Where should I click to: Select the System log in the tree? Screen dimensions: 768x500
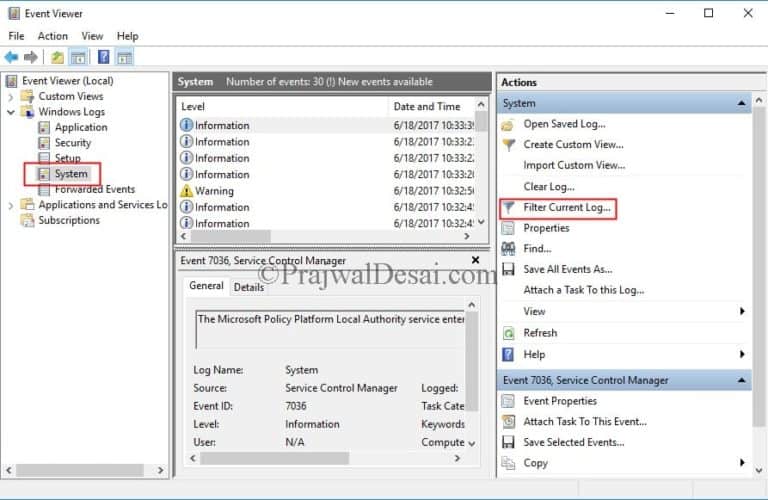(71, 174)
